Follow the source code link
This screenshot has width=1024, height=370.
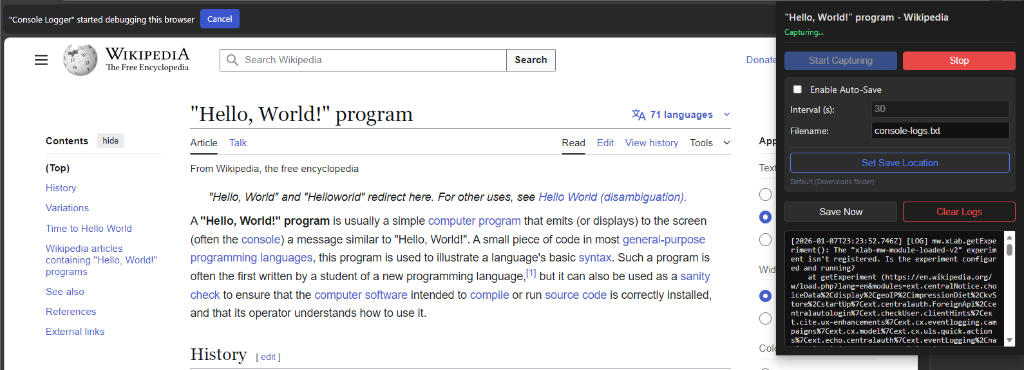coord(575,295)
